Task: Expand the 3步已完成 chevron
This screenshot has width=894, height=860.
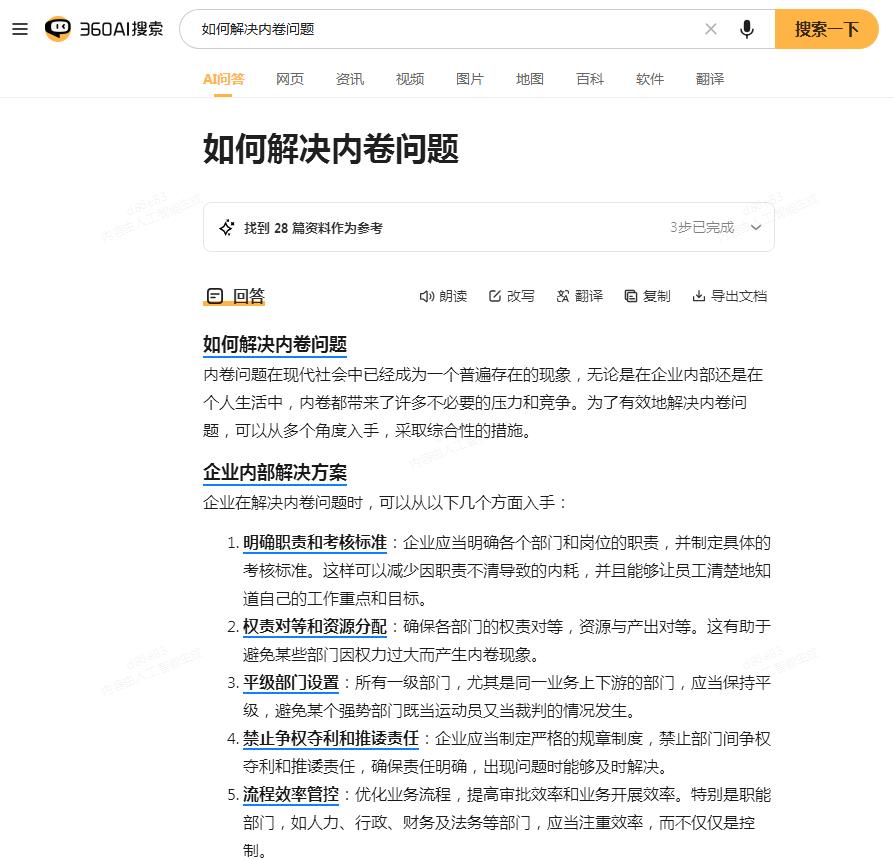Action: pos(756,228)
